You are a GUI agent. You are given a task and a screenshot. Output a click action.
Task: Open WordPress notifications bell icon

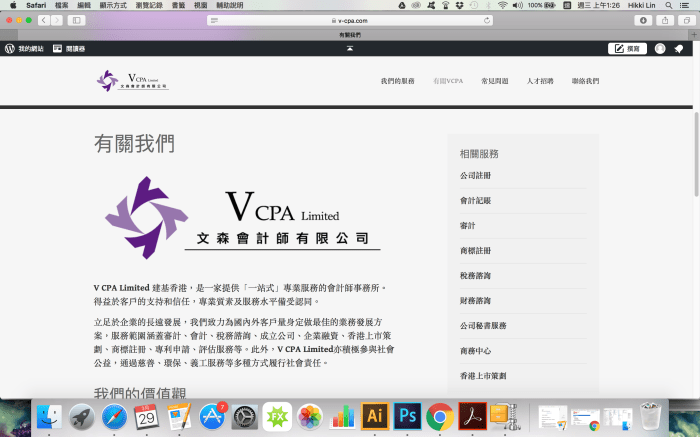[679, 48]
